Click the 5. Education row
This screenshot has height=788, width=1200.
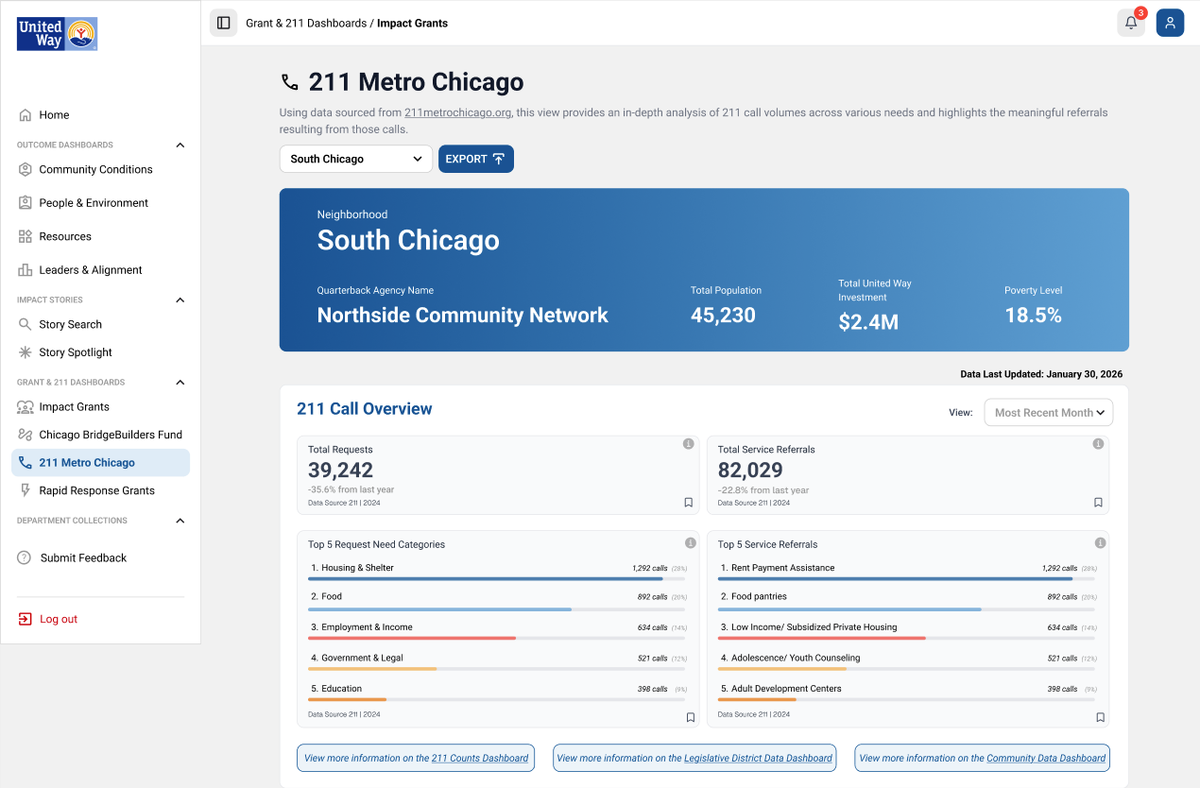pos(497,693)
